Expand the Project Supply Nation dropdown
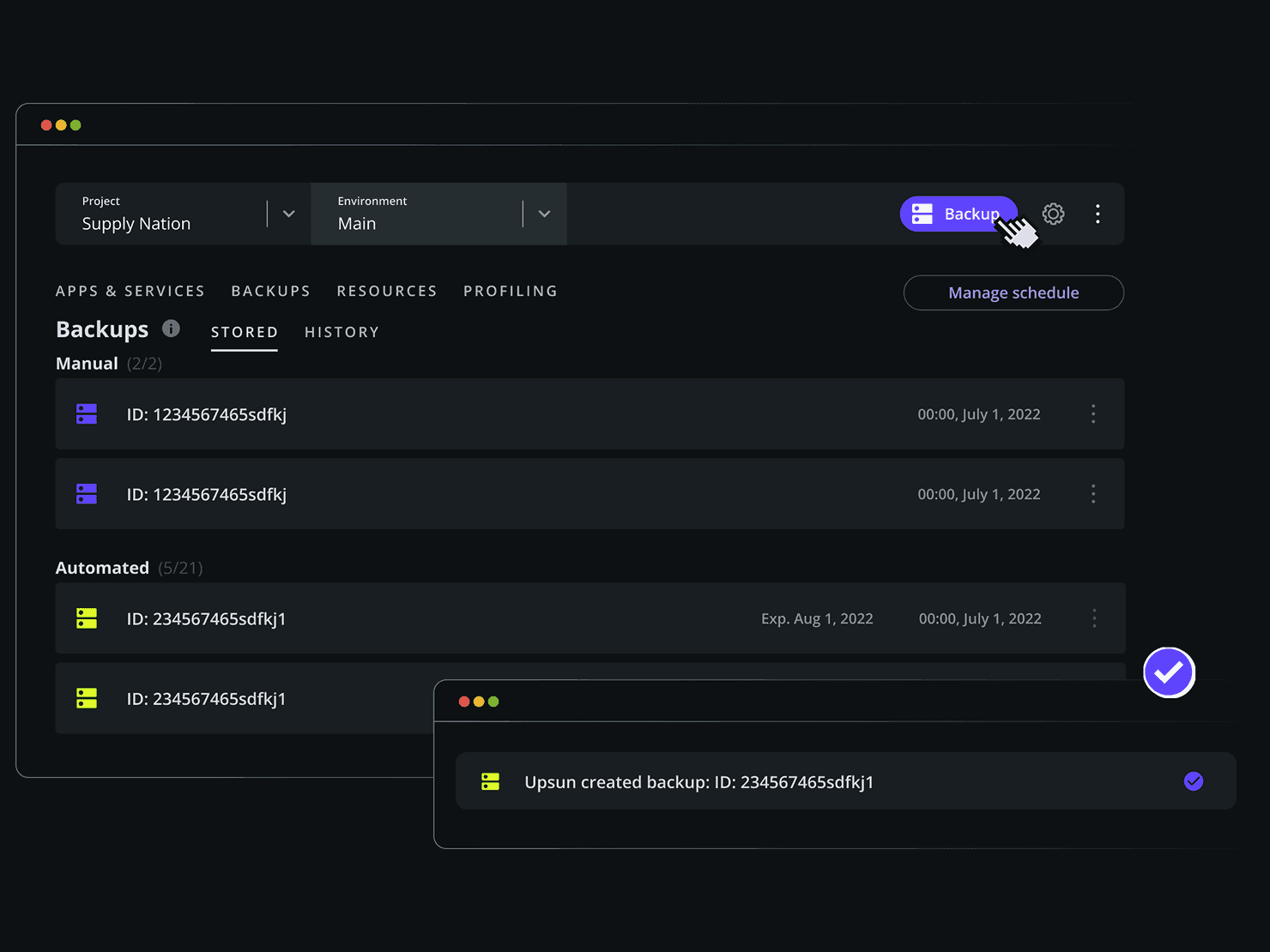Screen dimensions: 1270x952 [288, 214]
